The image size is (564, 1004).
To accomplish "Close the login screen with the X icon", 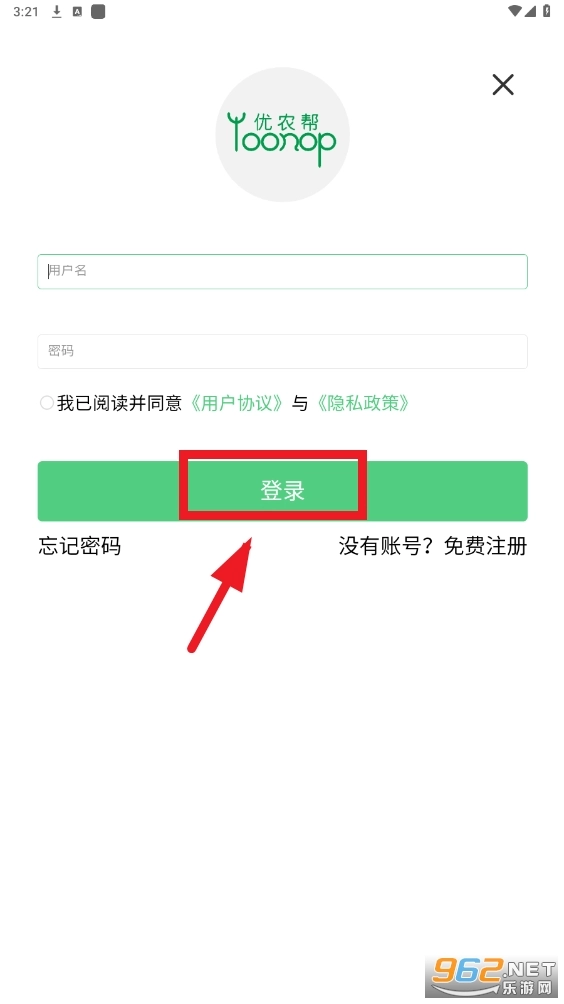I will 503,85.
